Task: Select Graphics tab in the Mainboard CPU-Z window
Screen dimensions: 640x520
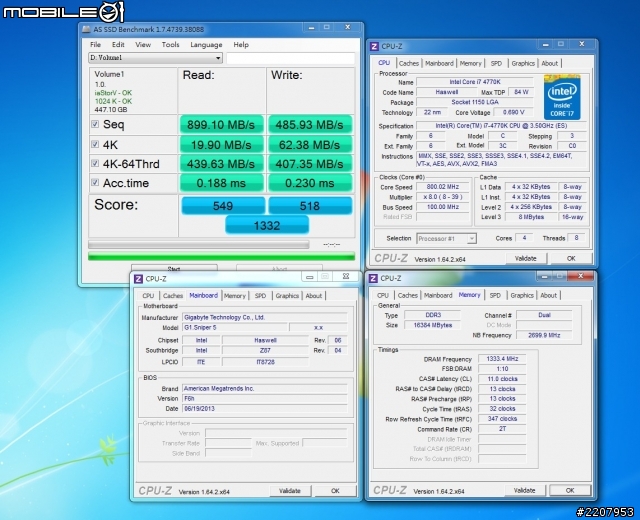Action: coord(287,296)
